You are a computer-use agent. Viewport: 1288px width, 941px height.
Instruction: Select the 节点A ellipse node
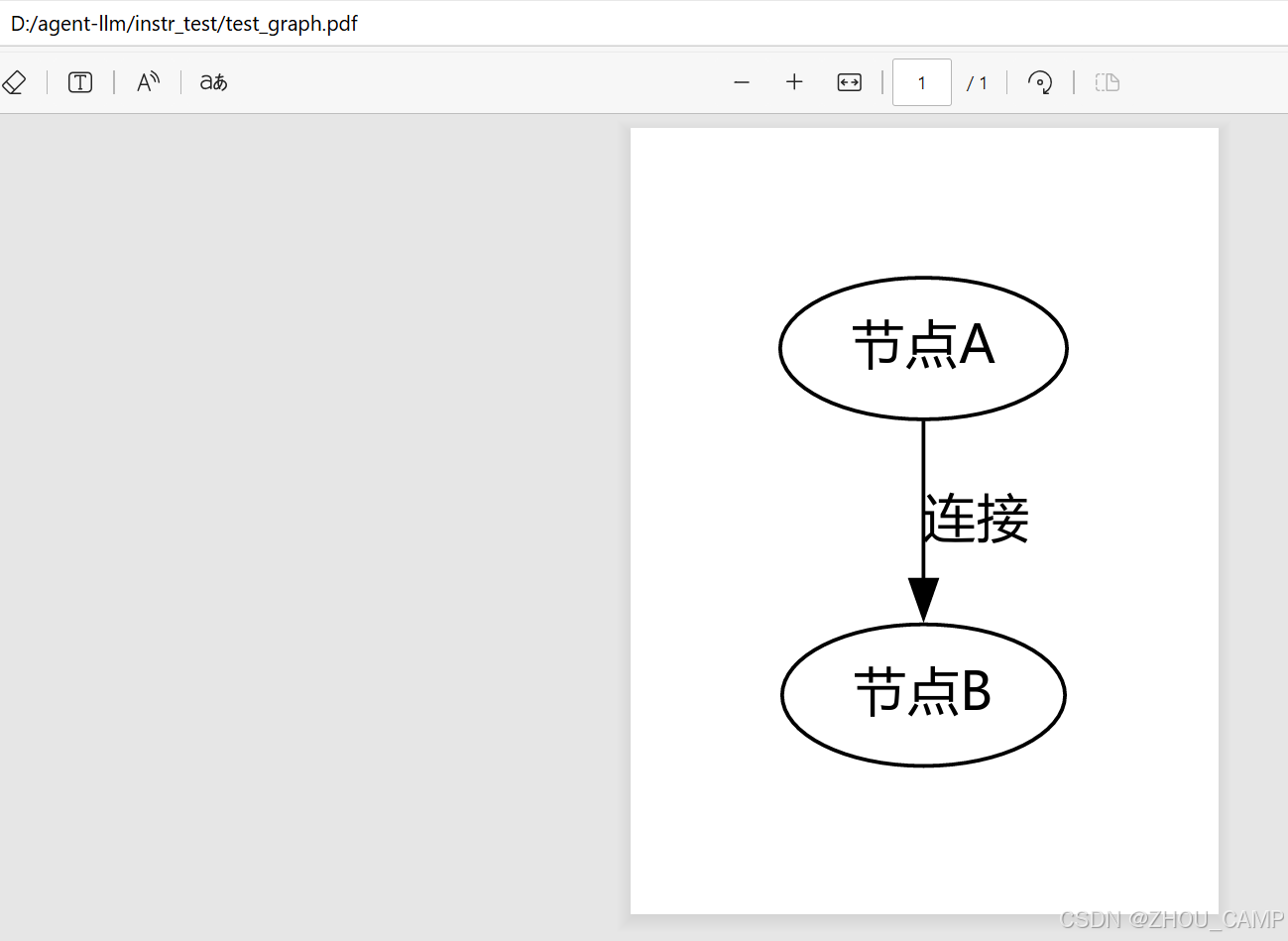923,347
